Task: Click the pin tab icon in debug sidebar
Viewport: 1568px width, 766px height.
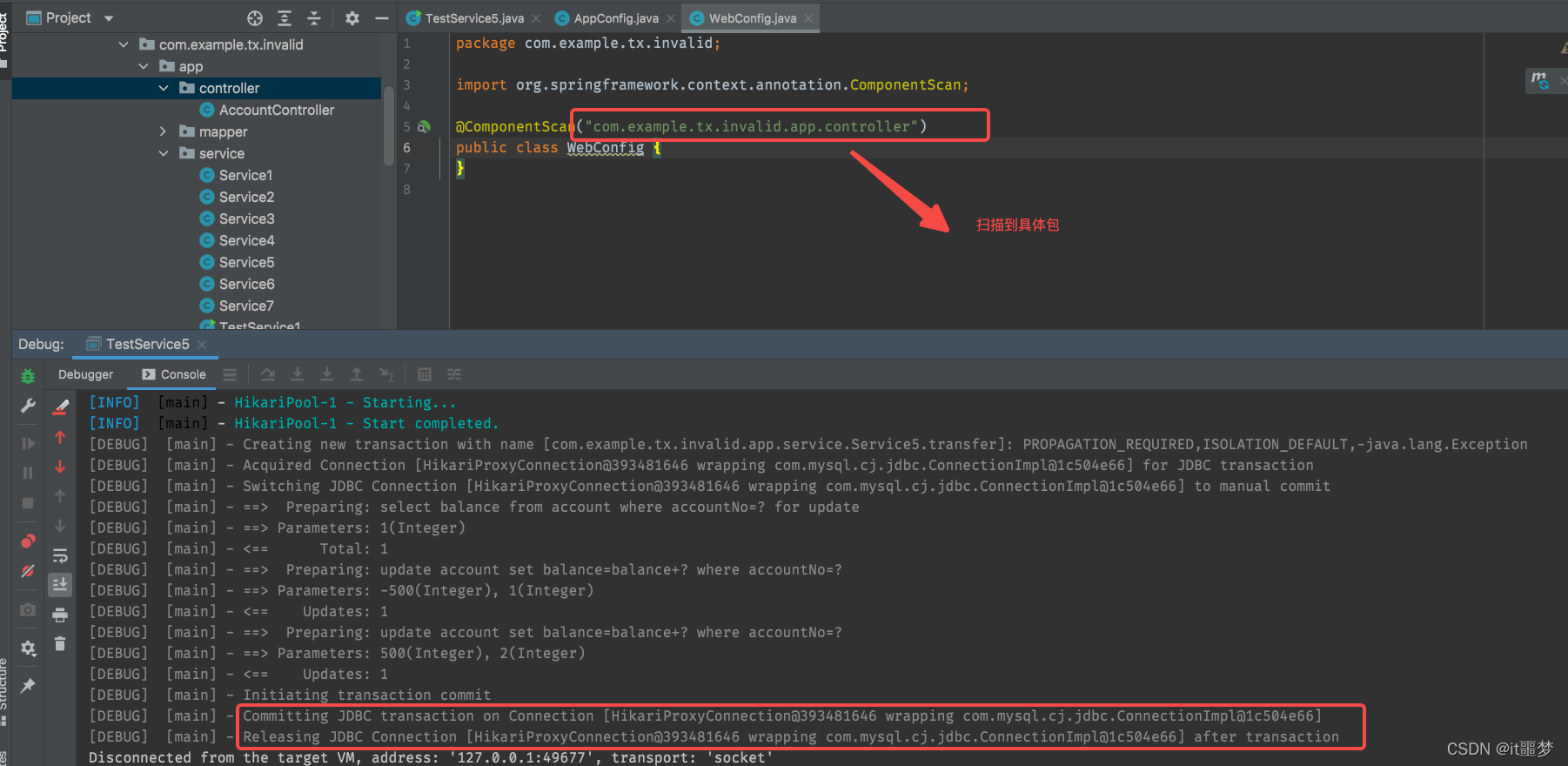Action: 28,686
